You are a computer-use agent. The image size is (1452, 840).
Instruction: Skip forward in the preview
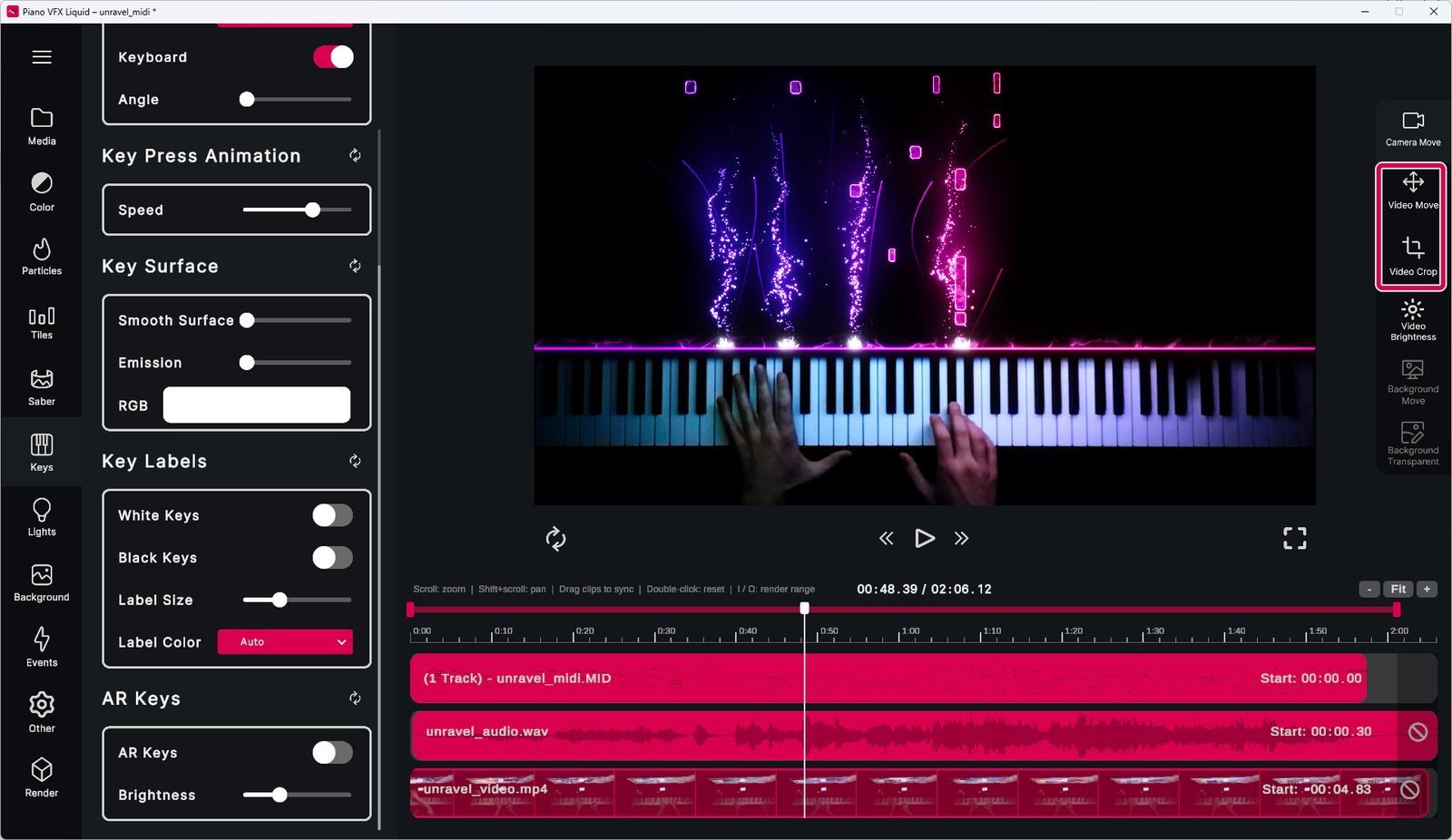point(961,539)
